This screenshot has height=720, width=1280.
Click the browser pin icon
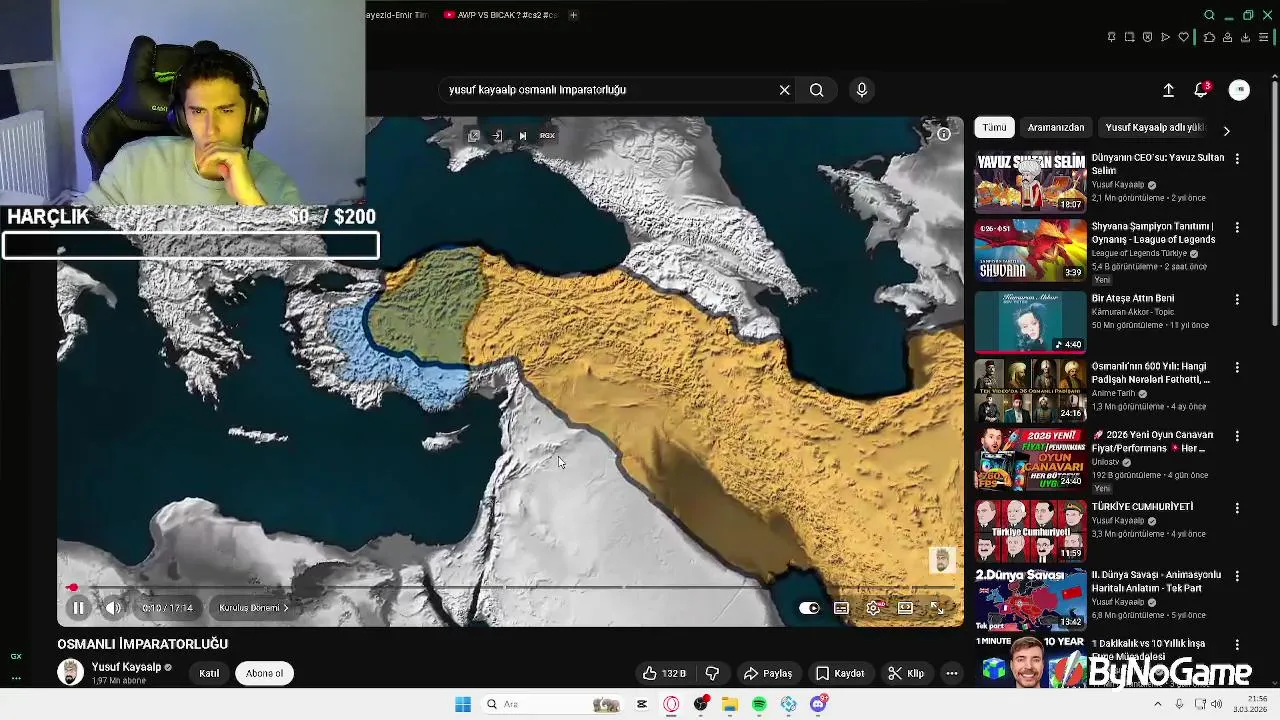[x=1111, y=37]
